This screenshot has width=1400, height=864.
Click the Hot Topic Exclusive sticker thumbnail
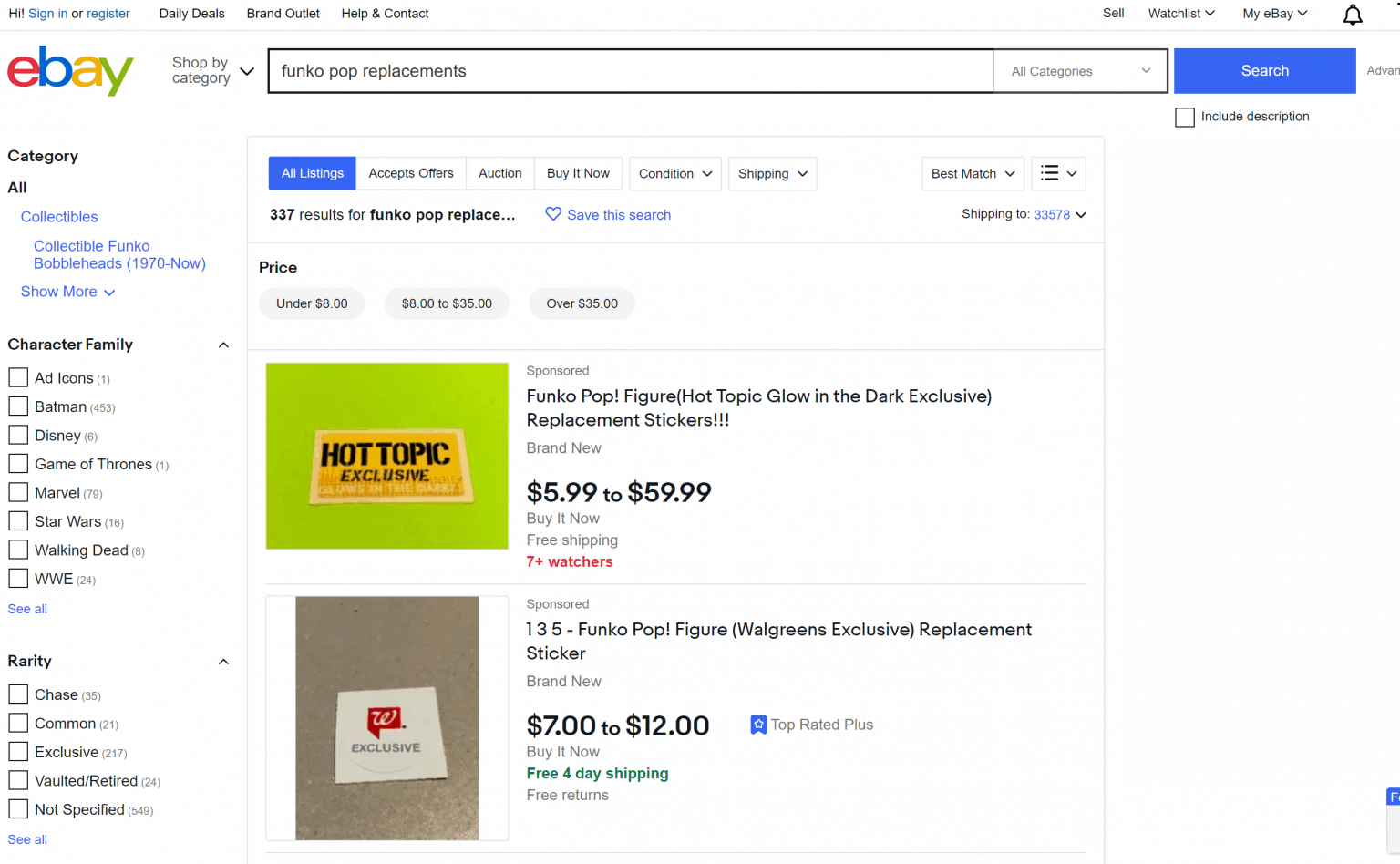[387, 456]
